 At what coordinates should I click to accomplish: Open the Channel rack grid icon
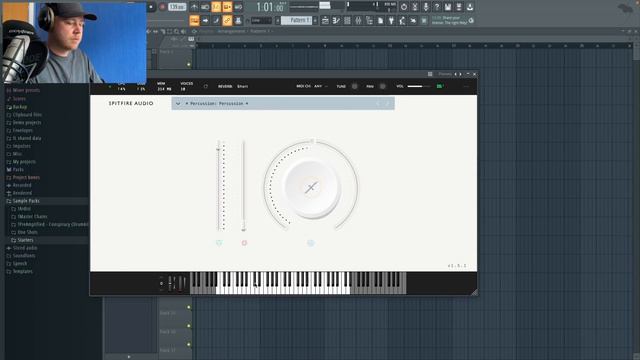(x=347, y=20)
